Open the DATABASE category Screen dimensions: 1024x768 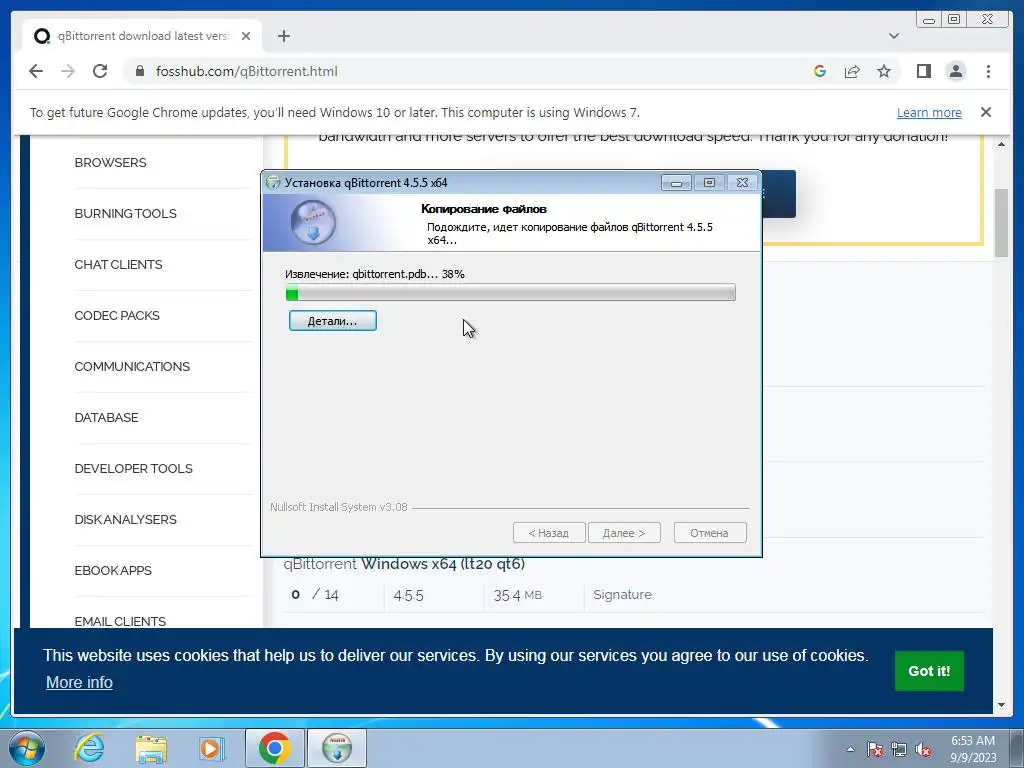point(106,417)
